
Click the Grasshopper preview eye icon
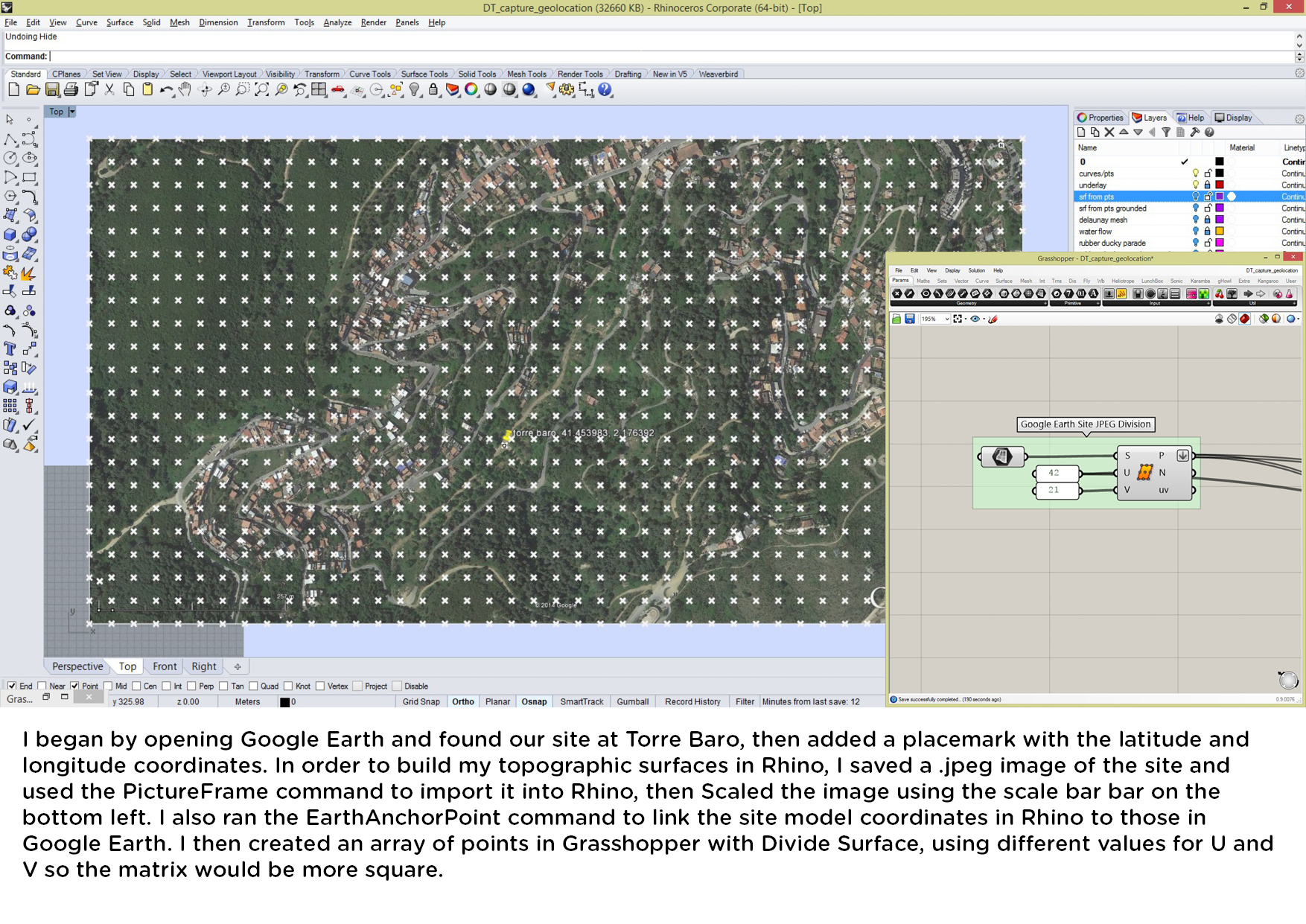coord(975,319)
